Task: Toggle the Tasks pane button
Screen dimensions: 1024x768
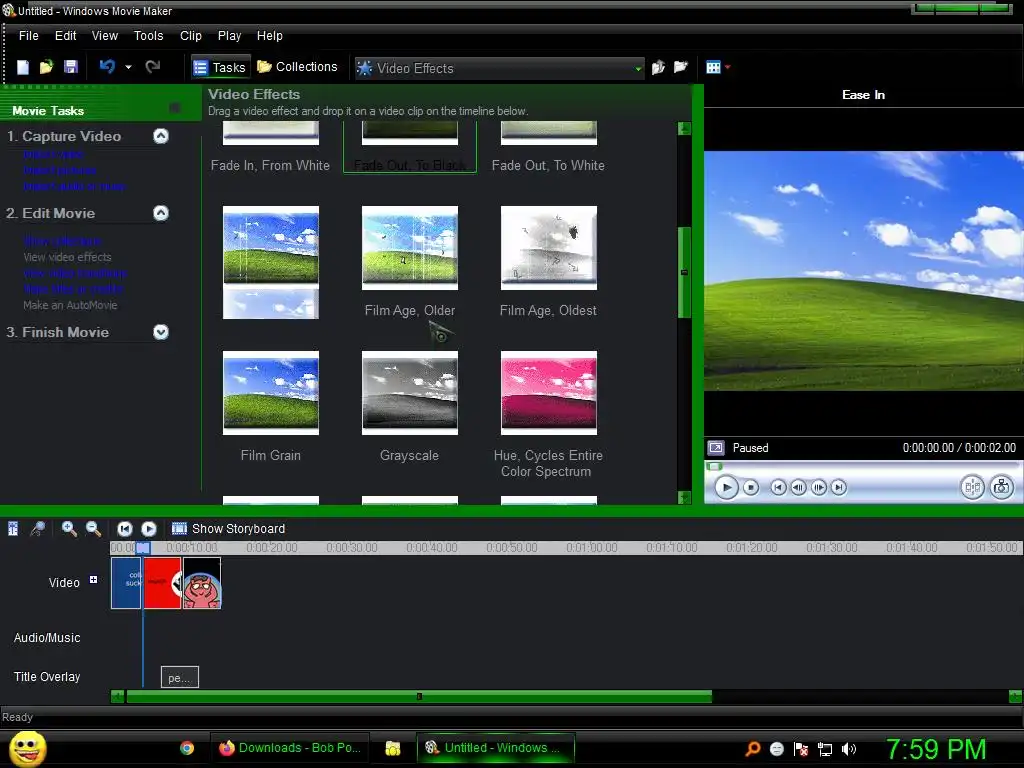Action: (221, 67)
